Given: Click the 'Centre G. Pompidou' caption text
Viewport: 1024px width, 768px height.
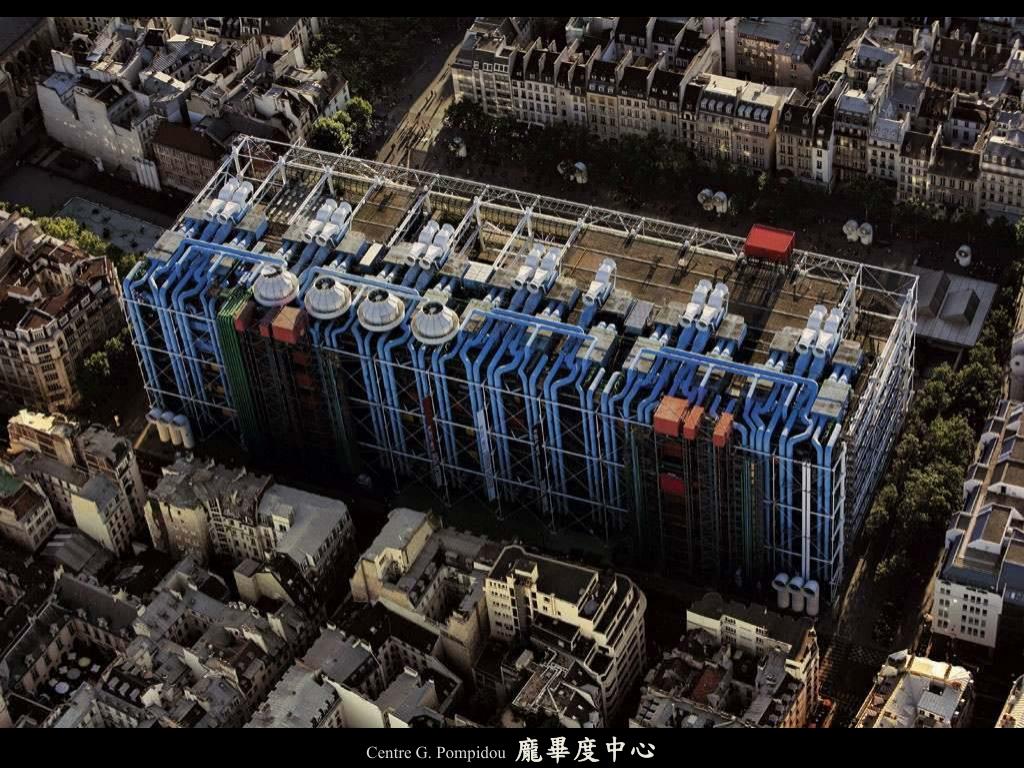Looking at the screenshot, I should pyautogui.click(x=436, y=752).
